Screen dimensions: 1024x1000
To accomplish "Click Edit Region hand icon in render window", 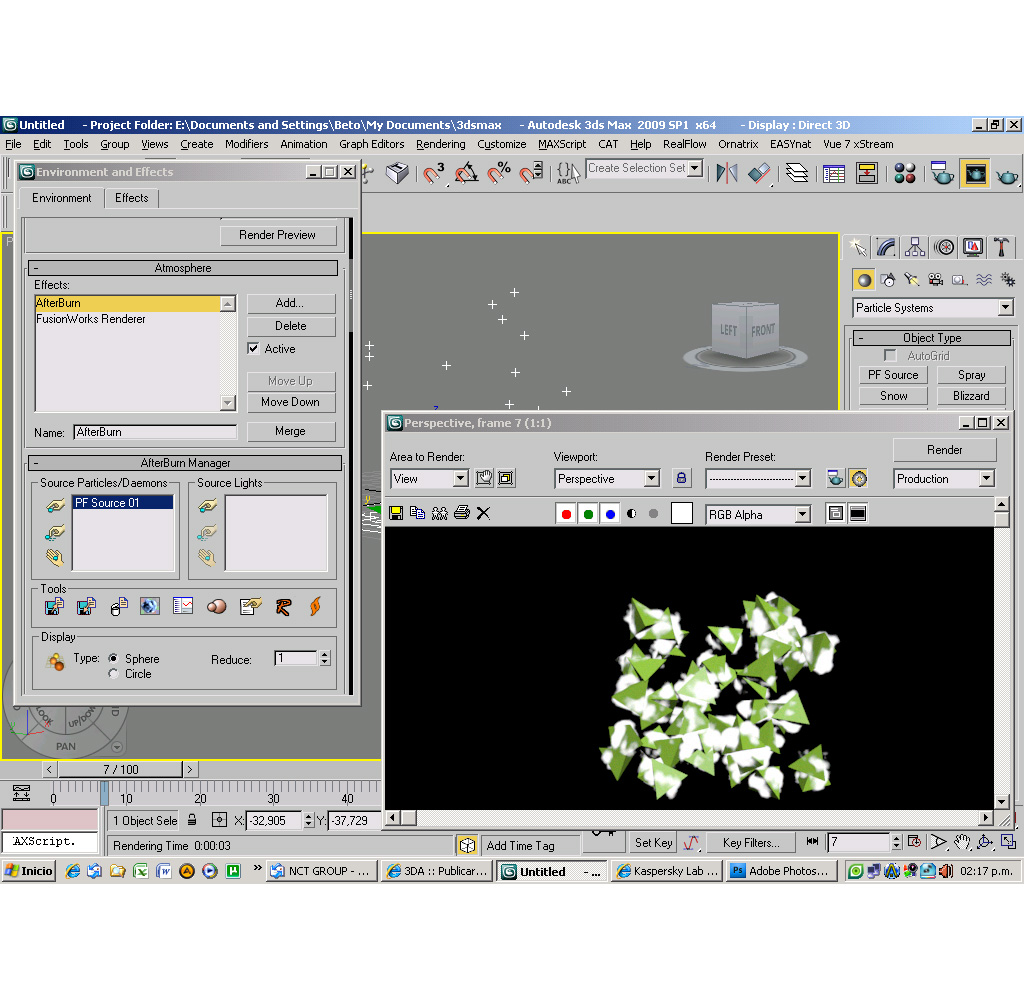I will 484,478.
